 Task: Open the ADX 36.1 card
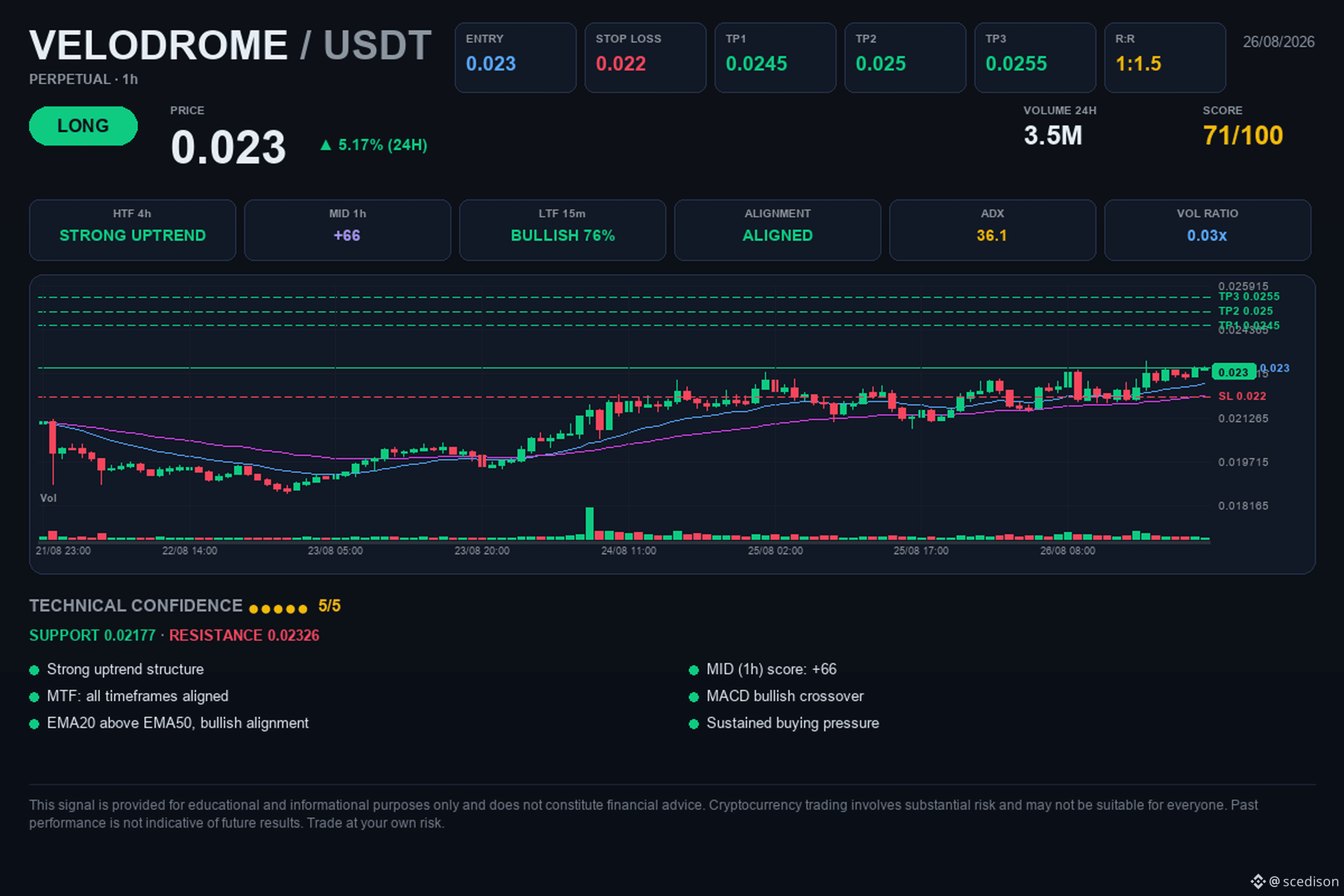[x=992, y=230]
